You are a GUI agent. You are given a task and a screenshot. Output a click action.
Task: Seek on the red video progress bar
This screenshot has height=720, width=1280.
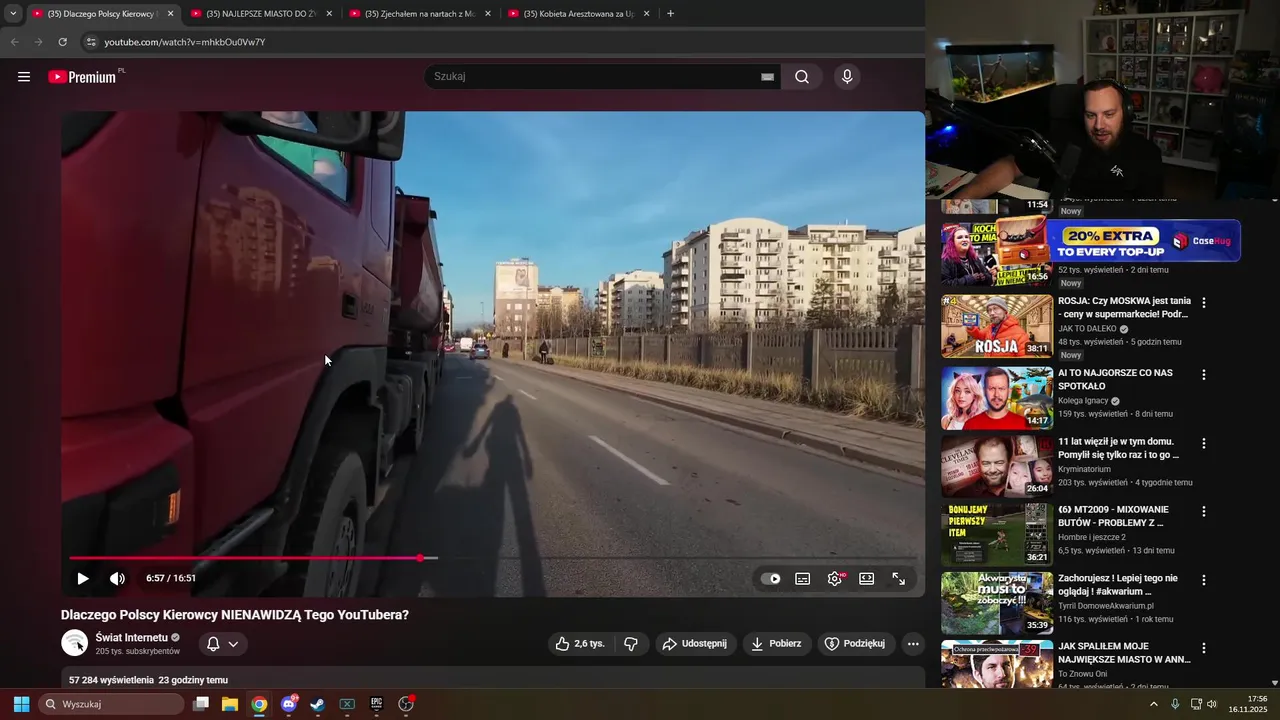(493, 558)
